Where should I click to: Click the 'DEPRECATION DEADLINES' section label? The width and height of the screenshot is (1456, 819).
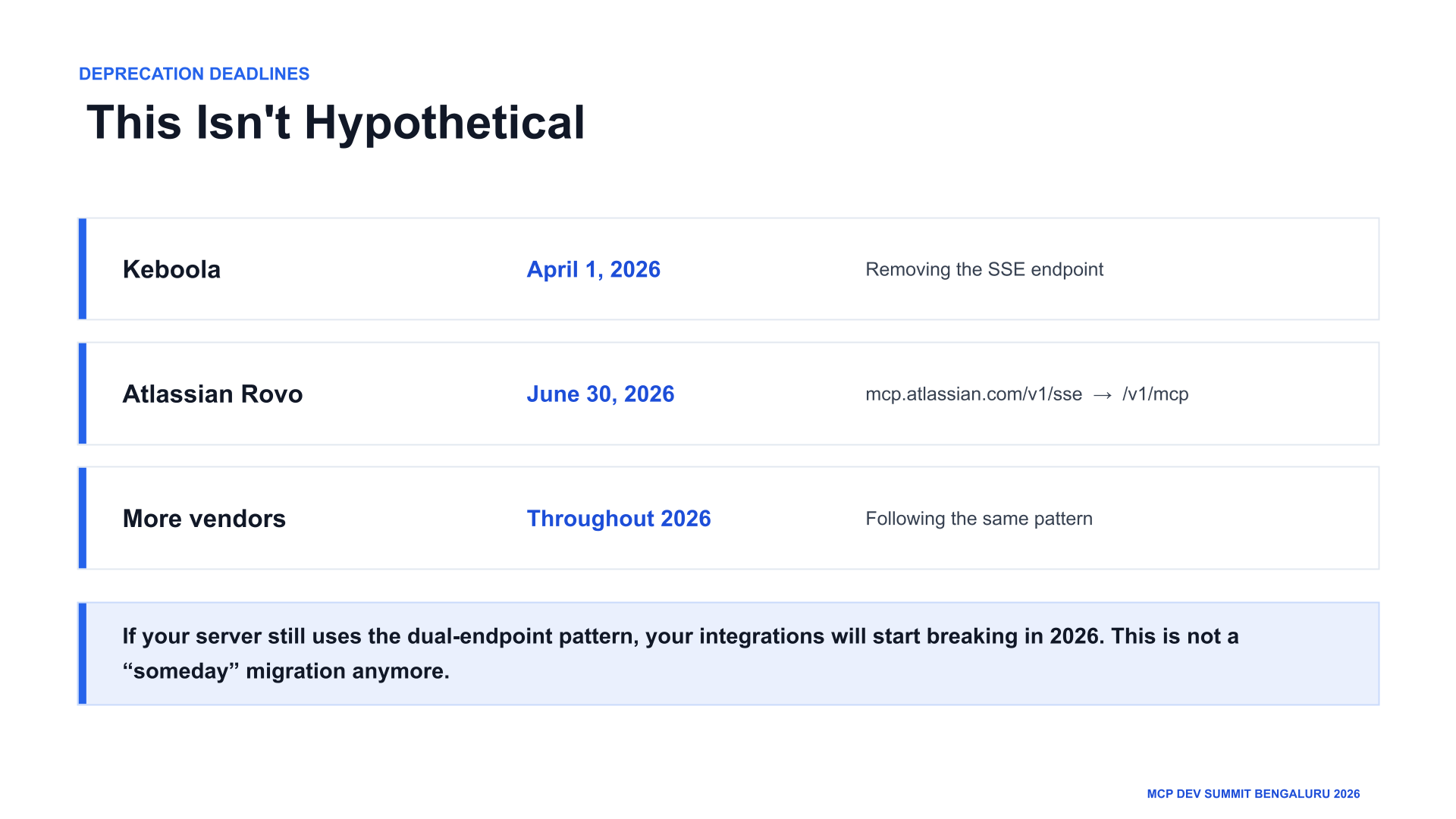(194, 74)
